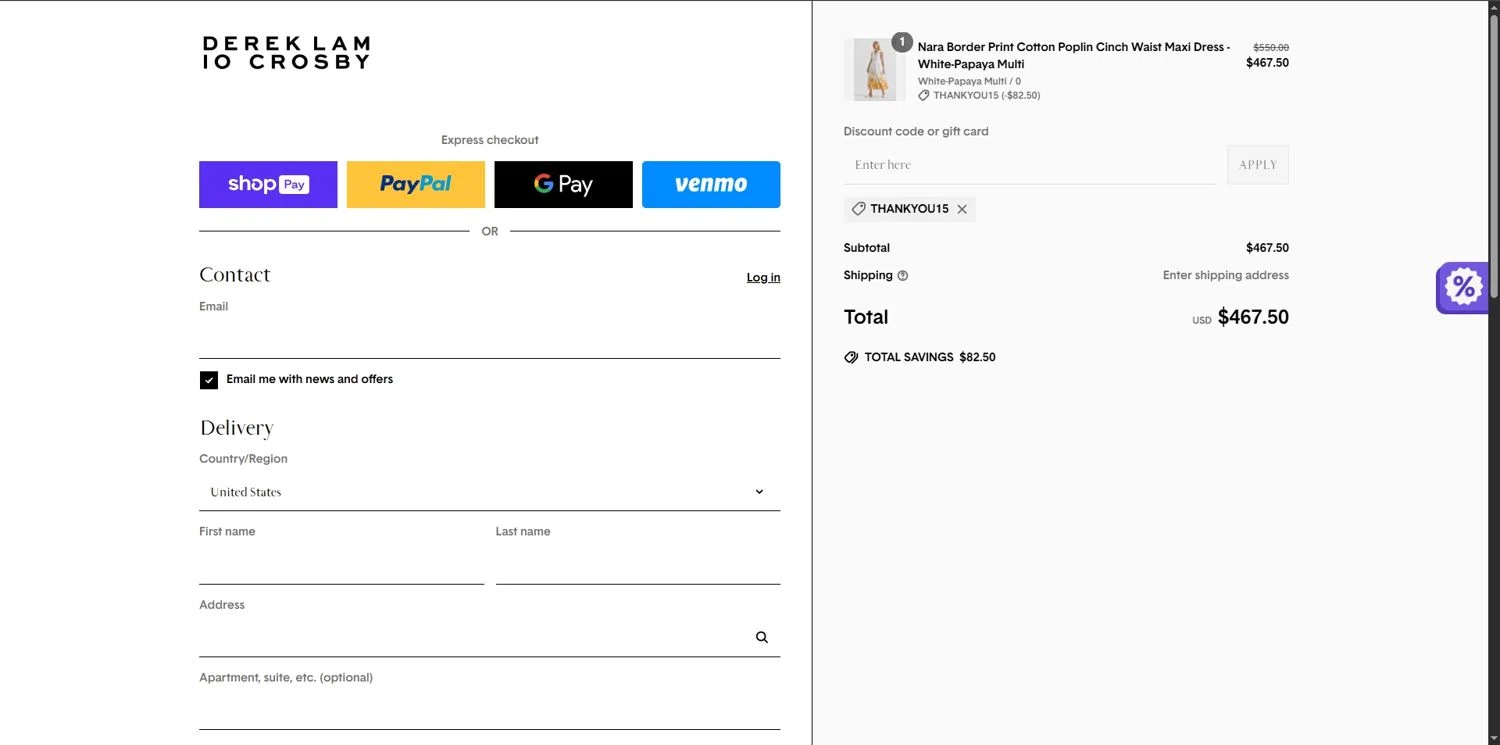Check out with PayPal button
The image size is (1500, 745).
(x=416, y=184)
